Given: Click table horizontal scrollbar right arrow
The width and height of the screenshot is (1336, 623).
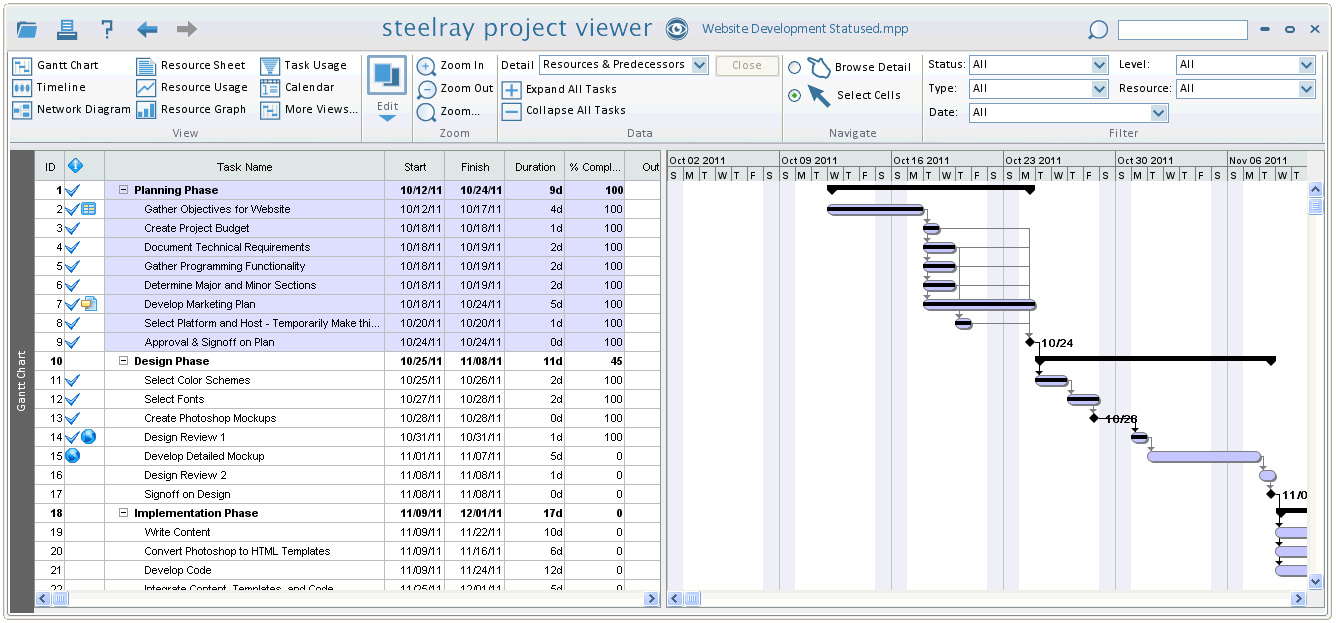Looking at the screenshot, I should coord(651,599).
